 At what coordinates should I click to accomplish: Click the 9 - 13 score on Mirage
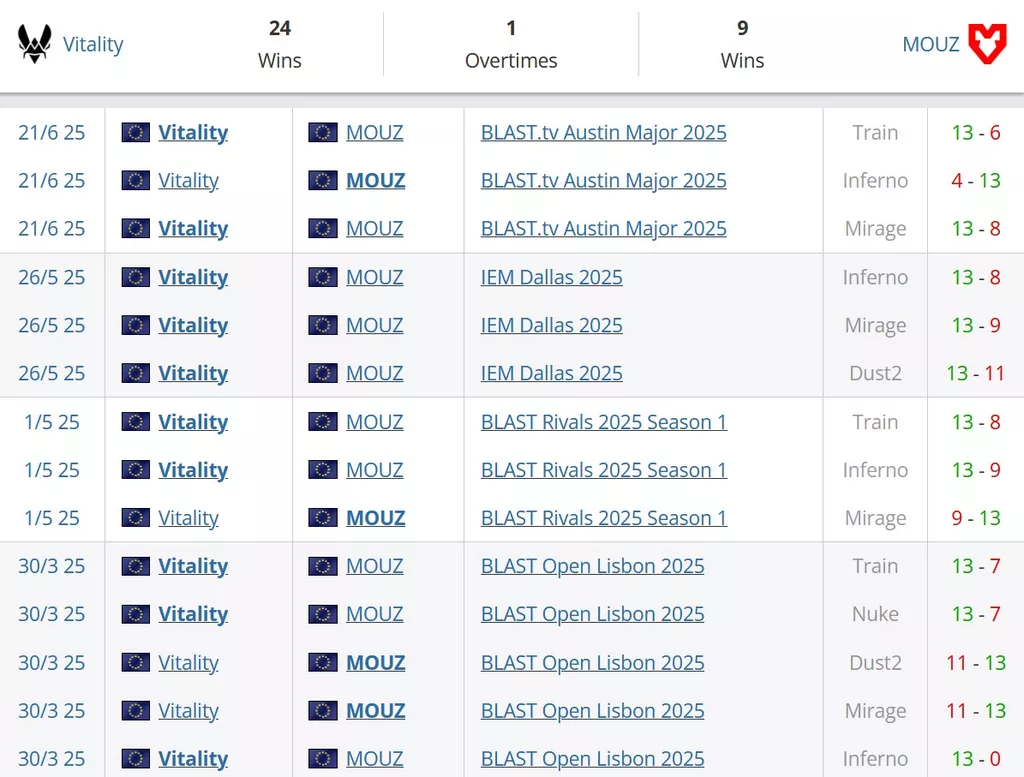[976, 518]
